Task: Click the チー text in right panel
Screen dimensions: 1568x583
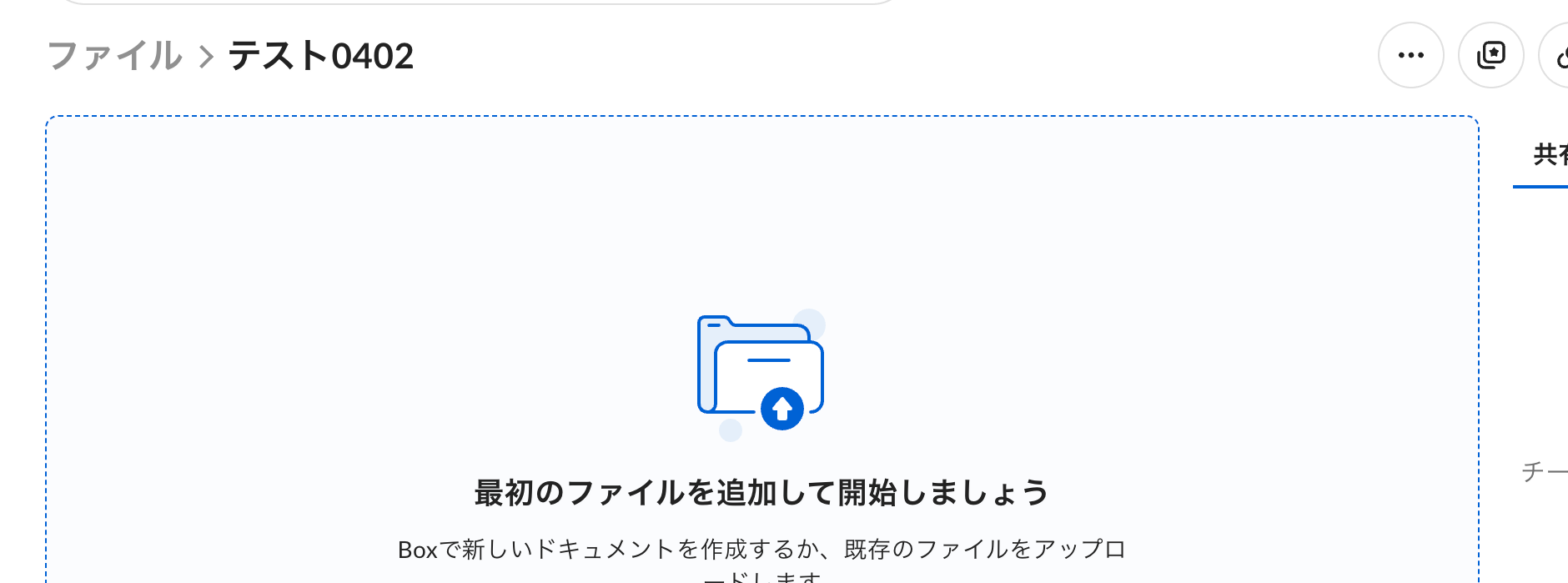Action: coord(1545,471)
